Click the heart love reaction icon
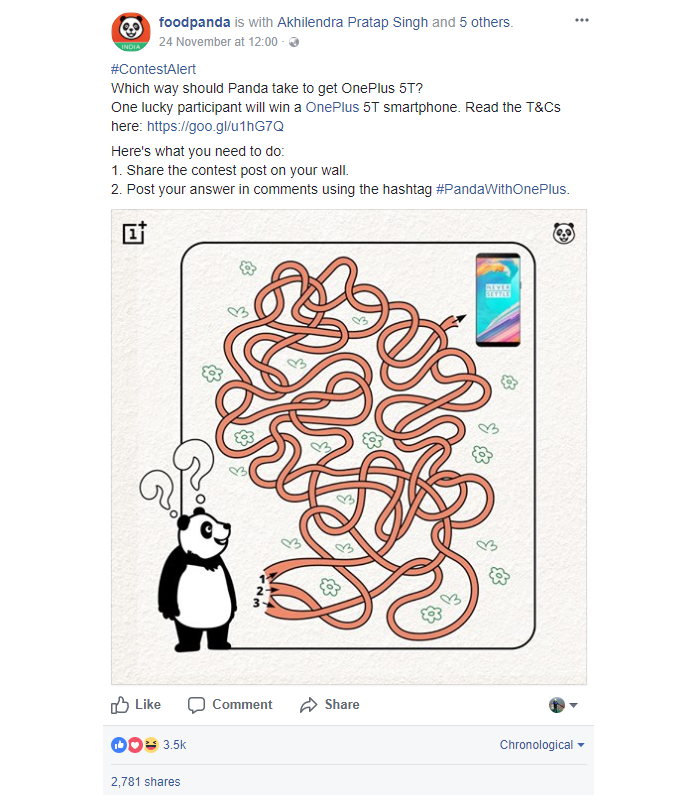The image size is (696, 800). [x=135, y=745]
